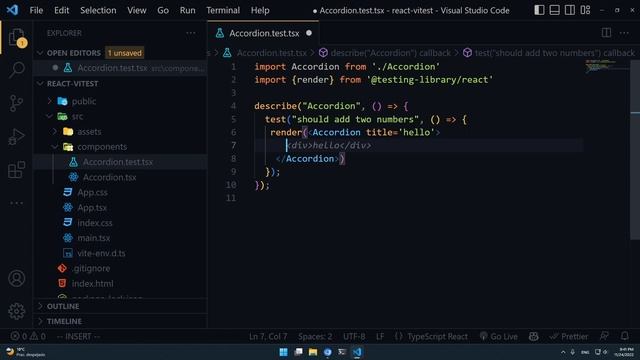This screenshot has width=640, height=360.
Task: Open the Source Control view
Action: tap(17, 103)
